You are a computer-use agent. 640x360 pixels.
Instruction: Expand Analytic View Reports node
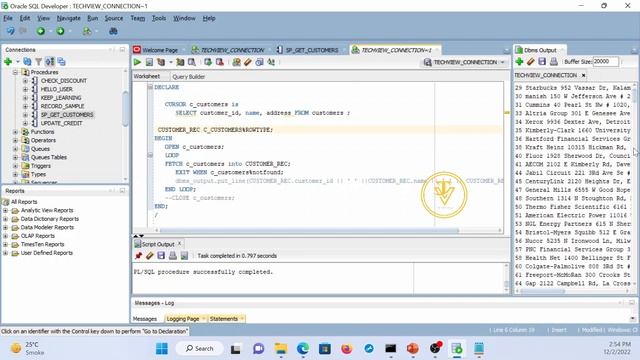point(5,211)
